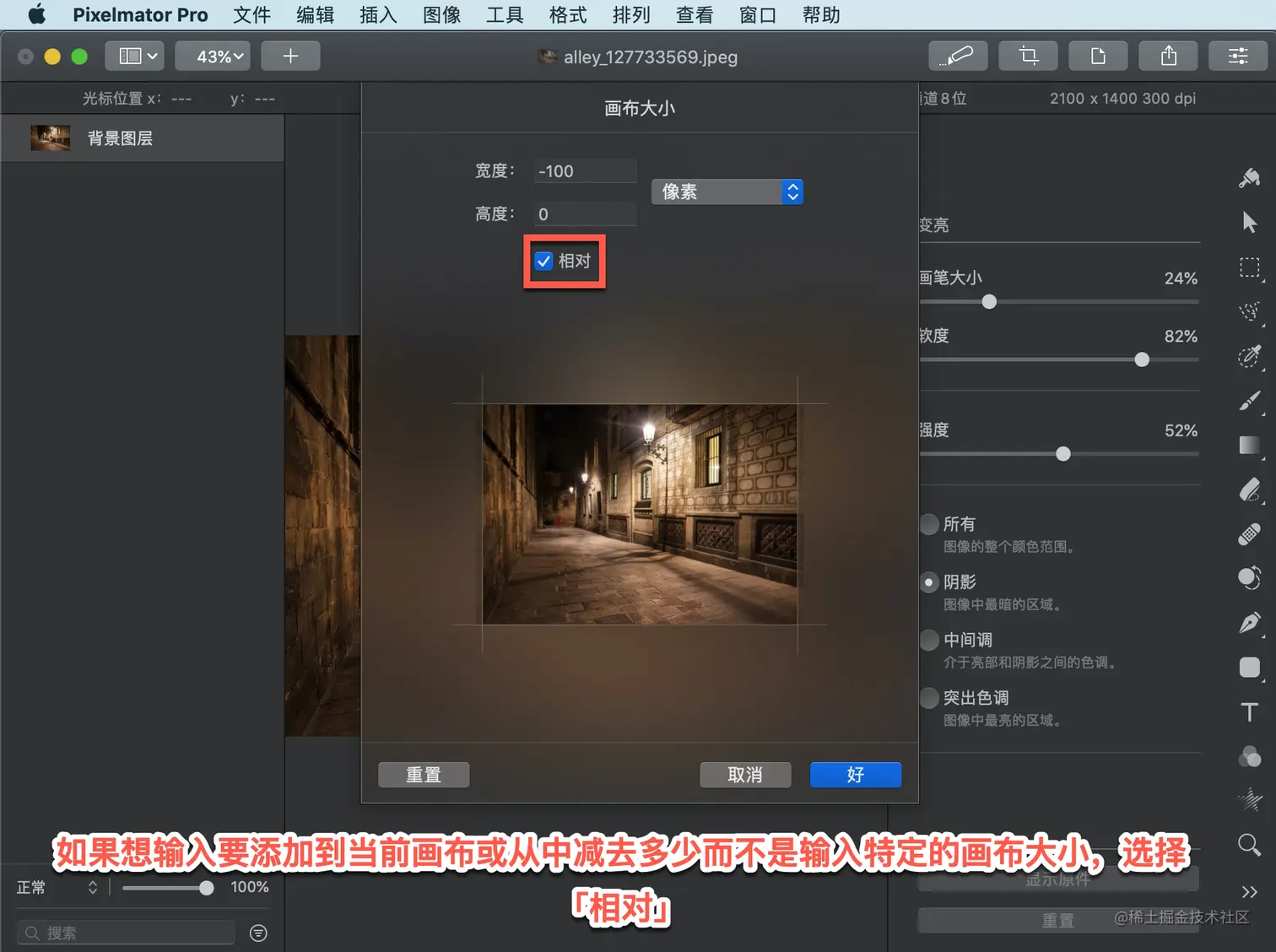Open the 编辑 menu
The height and width of the screenshot is (952, 1276).
point(315,14)
